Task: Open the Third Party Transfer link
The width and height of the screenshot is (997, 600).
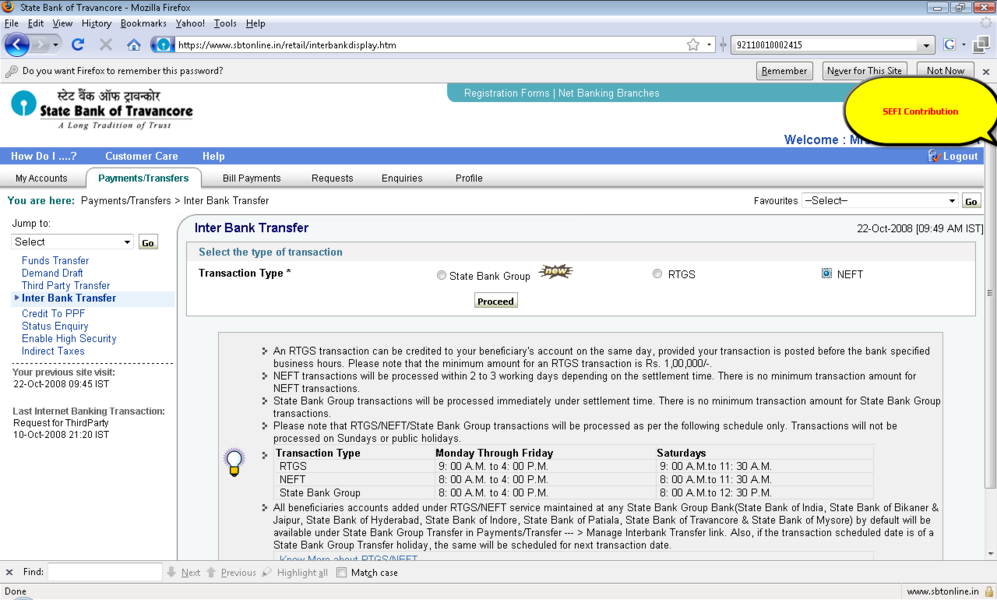Action: coord(66,286)
